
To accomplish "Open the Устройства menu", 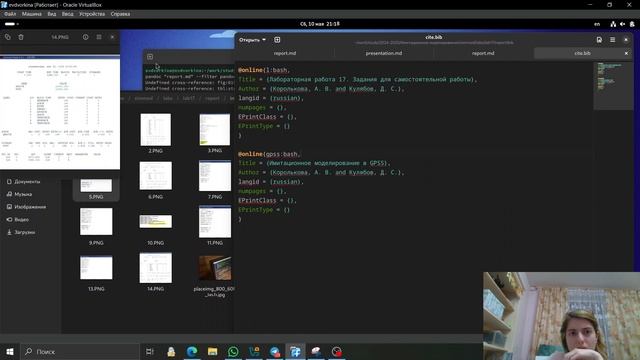I will pyautogui.click(x=92, y=14).
